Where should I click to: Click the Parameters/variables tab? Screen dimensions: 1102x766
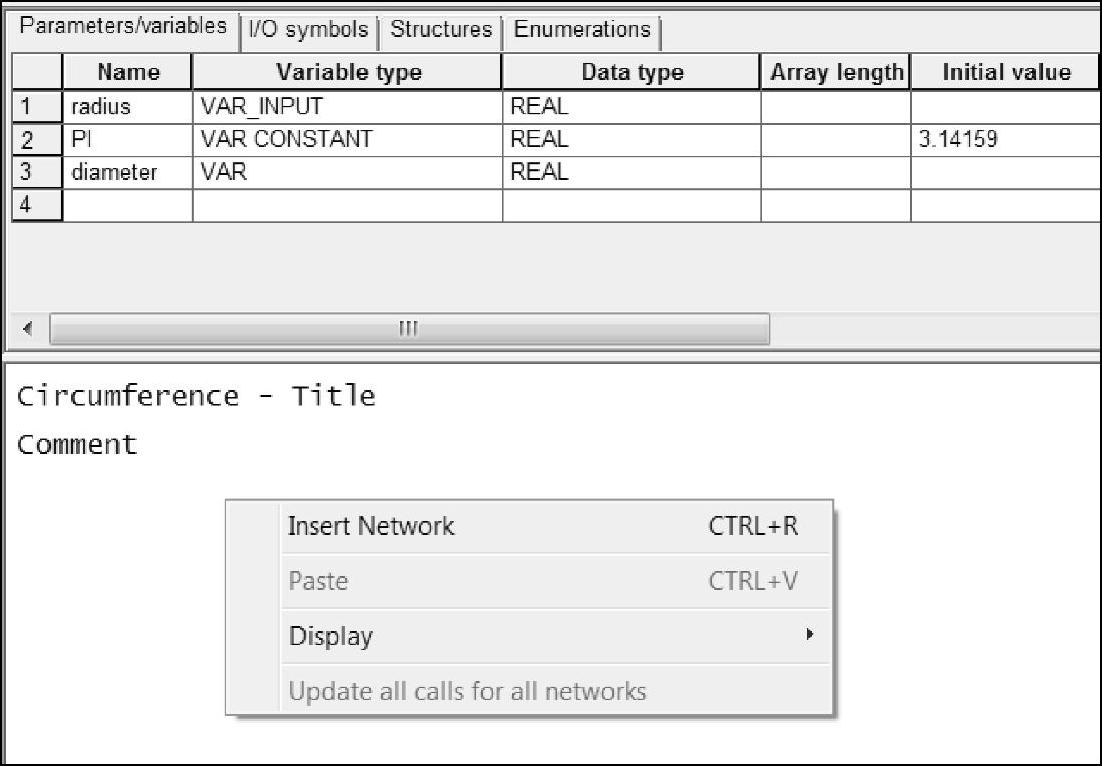click(x=123, y=27)
